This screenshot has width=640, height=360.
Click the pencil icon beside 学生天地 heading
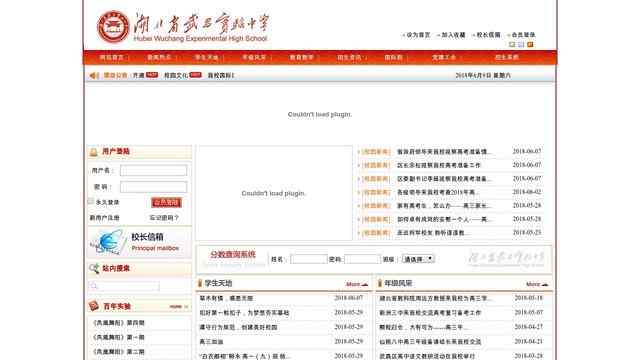pos(200,283)
